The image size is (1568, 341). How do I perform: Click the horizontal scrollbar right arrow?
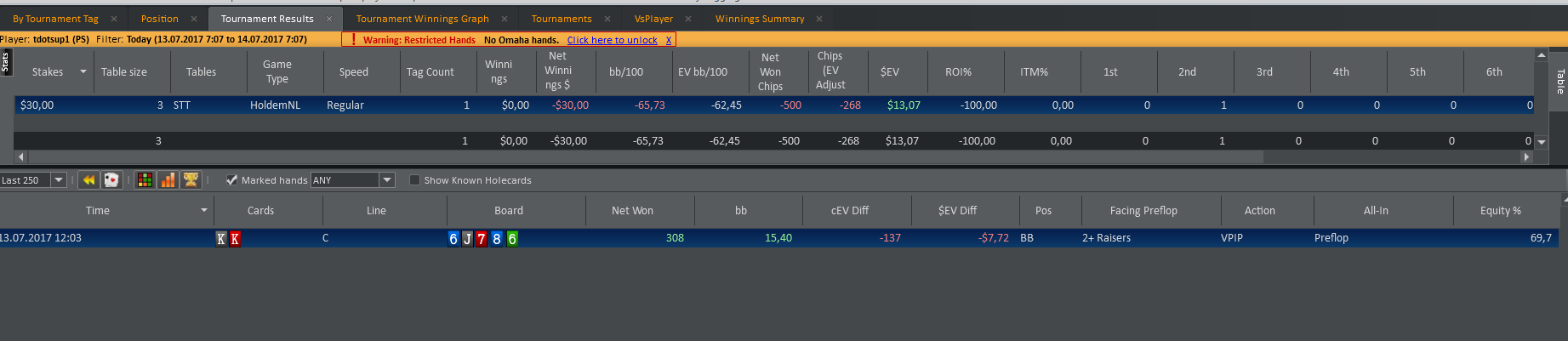(x=1526, y=157)
